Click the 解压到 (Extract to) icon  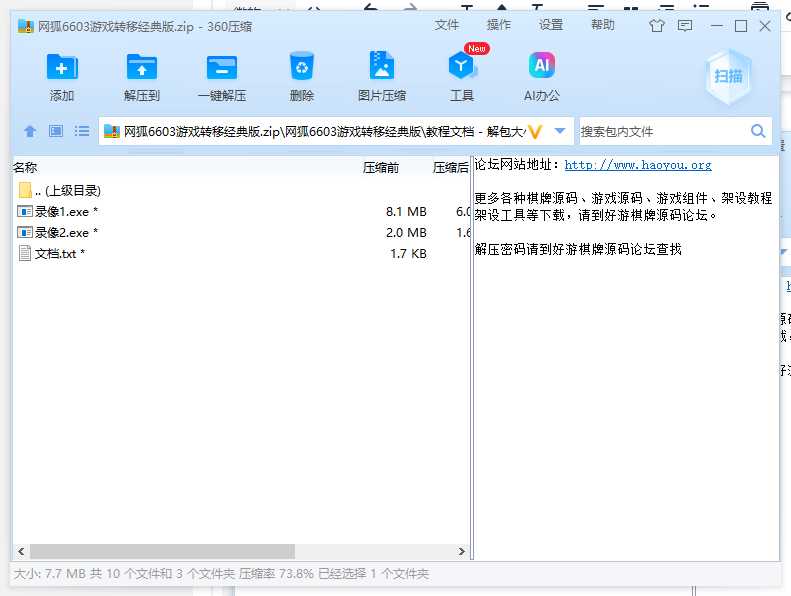point(142,67)
